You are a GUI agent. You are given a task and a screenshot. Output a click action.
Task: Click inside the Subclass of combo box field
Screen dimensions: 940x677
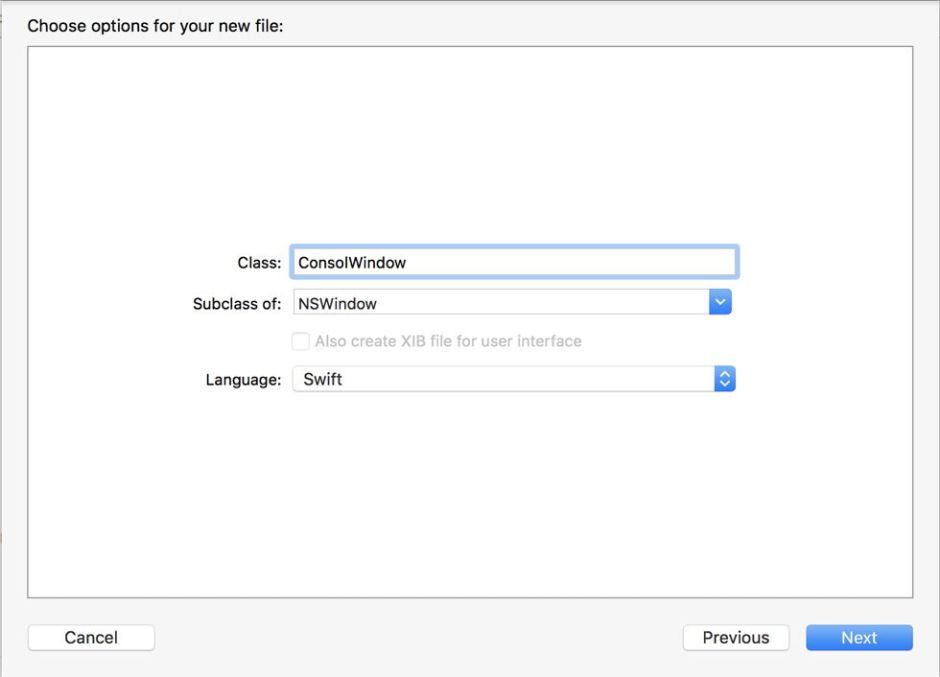coord(500,303)
